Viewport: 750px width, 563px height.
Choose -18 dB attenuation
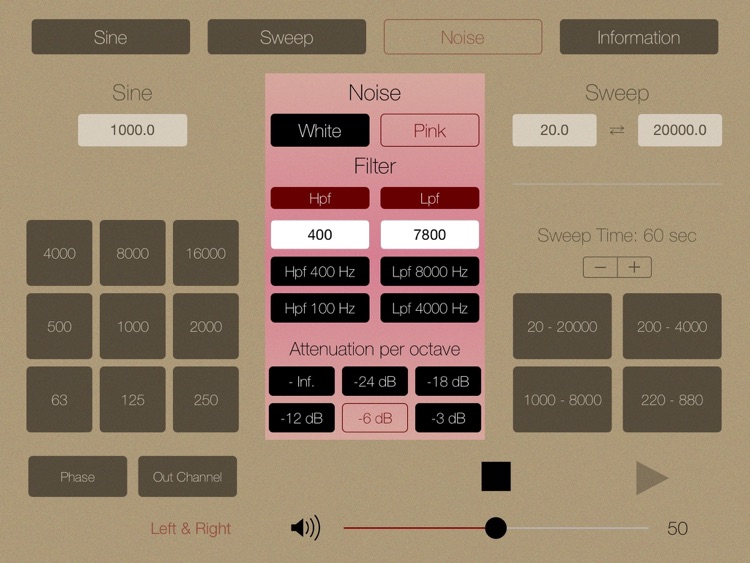click(x=448, y=381)
